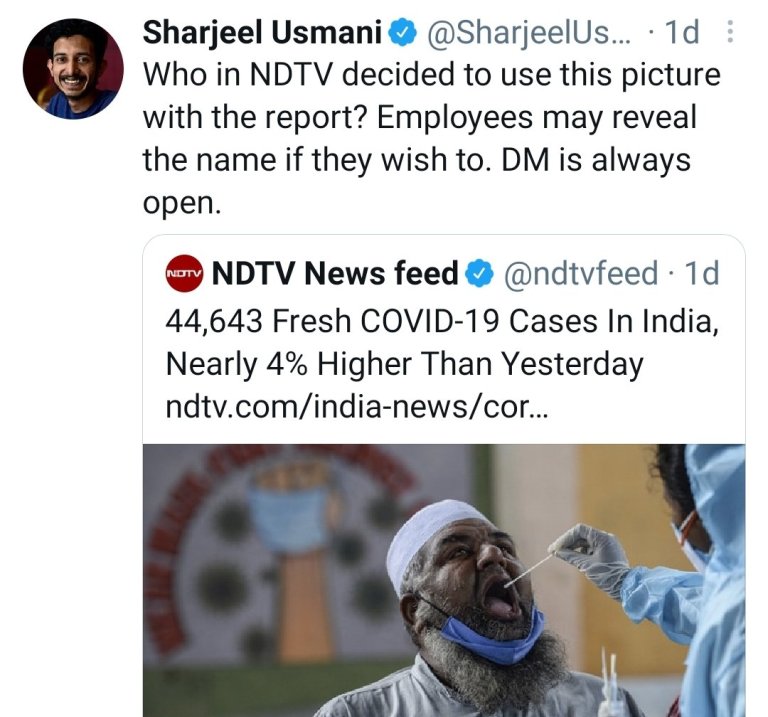Viewport: 768px width, 717px height.
Task: Click the 'Nearly 4% Higher Than Yesterday' line
Action: pyautogui.click(x=403, y=364)
